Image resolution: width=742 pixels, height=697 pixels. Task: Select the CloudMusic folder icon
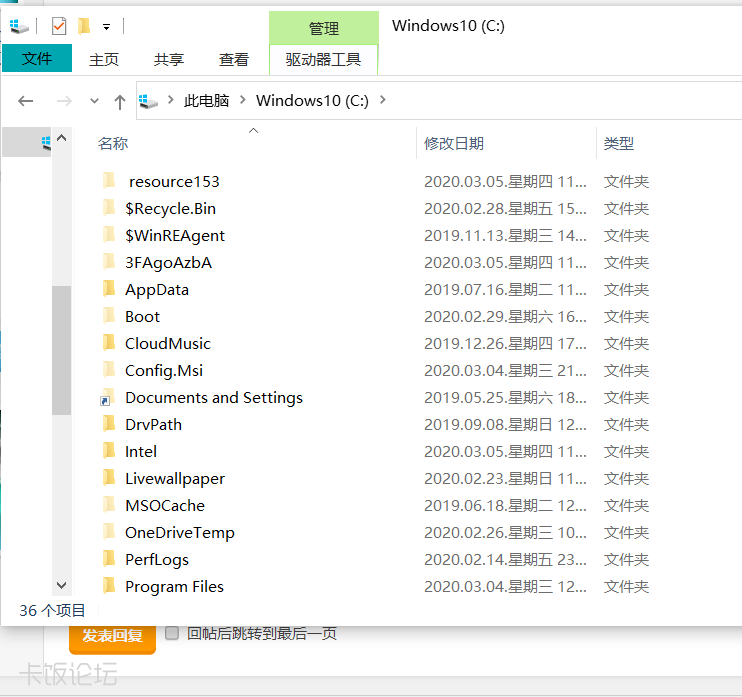(109, 342)
